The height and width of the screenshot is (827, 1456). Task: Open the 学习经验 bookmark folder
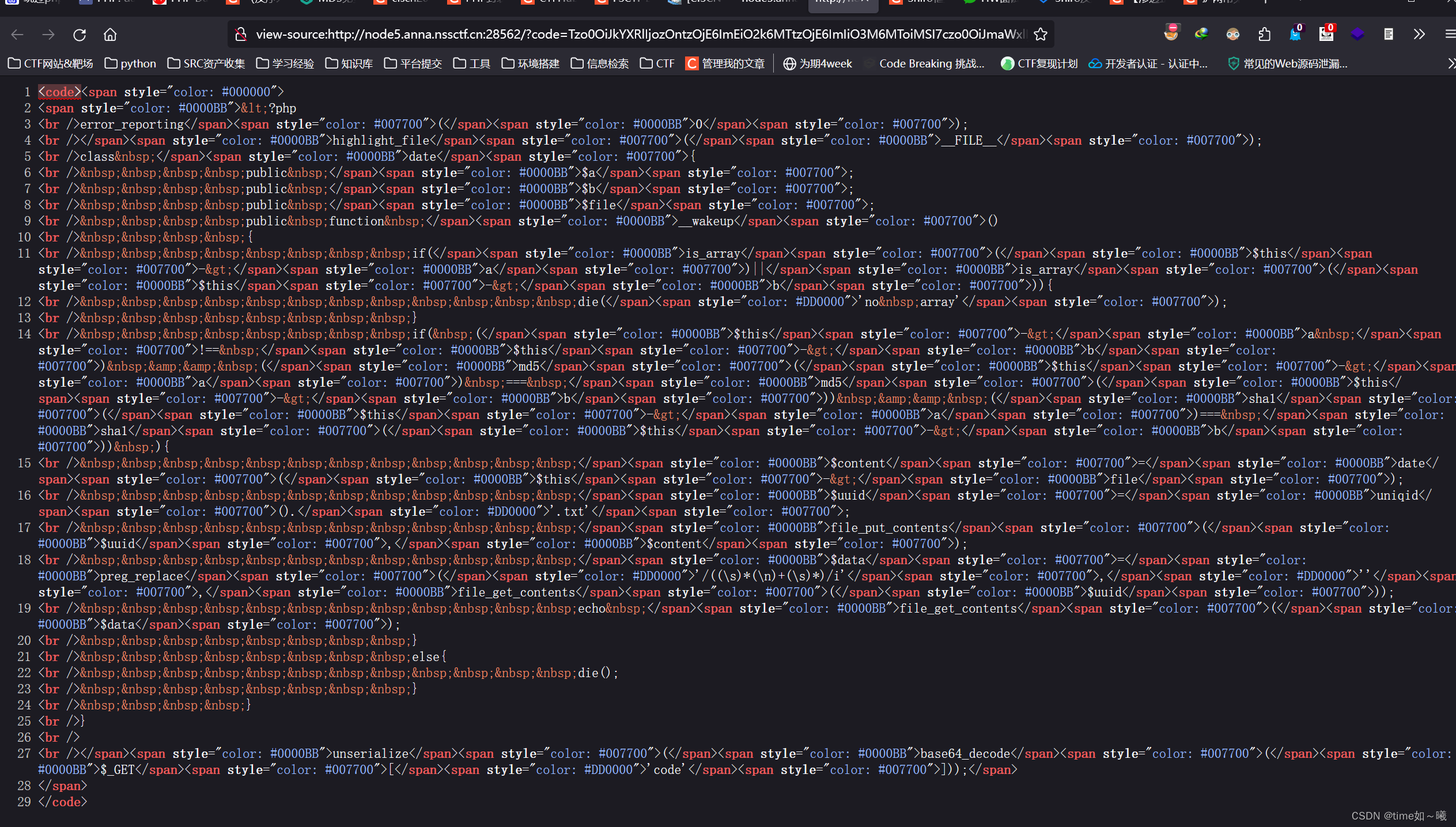tap(285, 63)
